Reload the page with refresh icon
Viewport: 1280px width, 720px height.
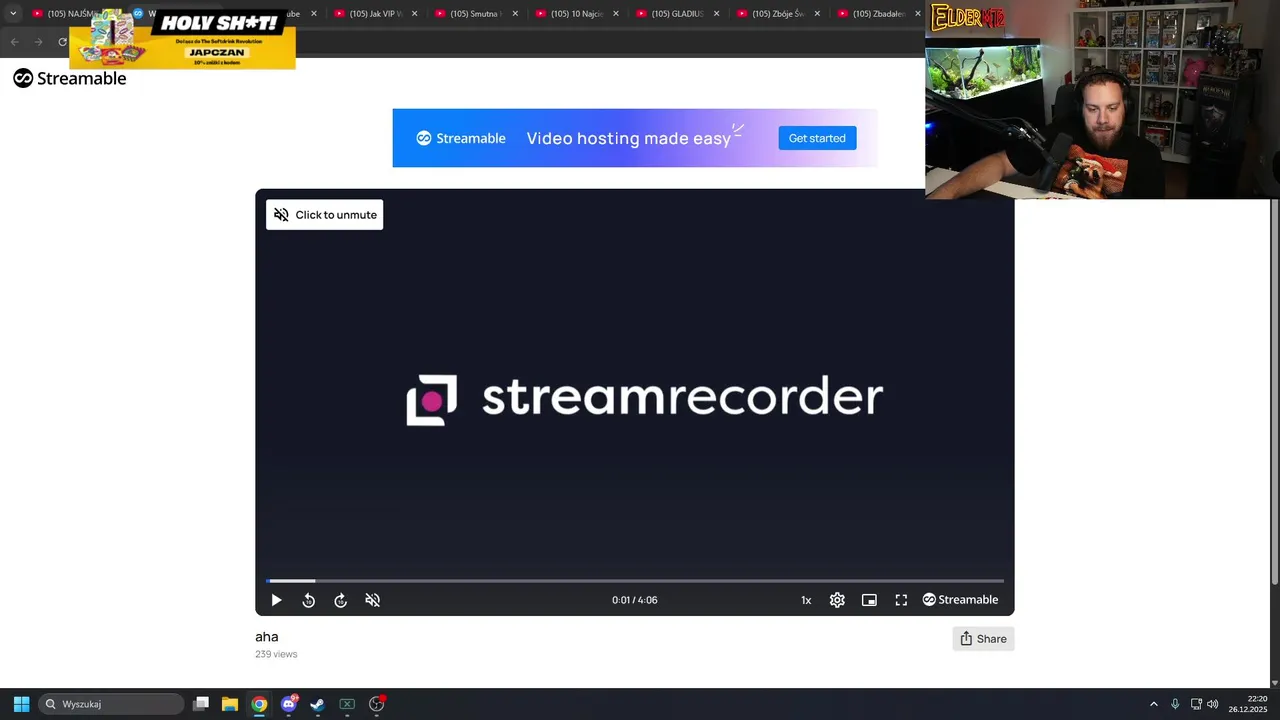point(62,42)
